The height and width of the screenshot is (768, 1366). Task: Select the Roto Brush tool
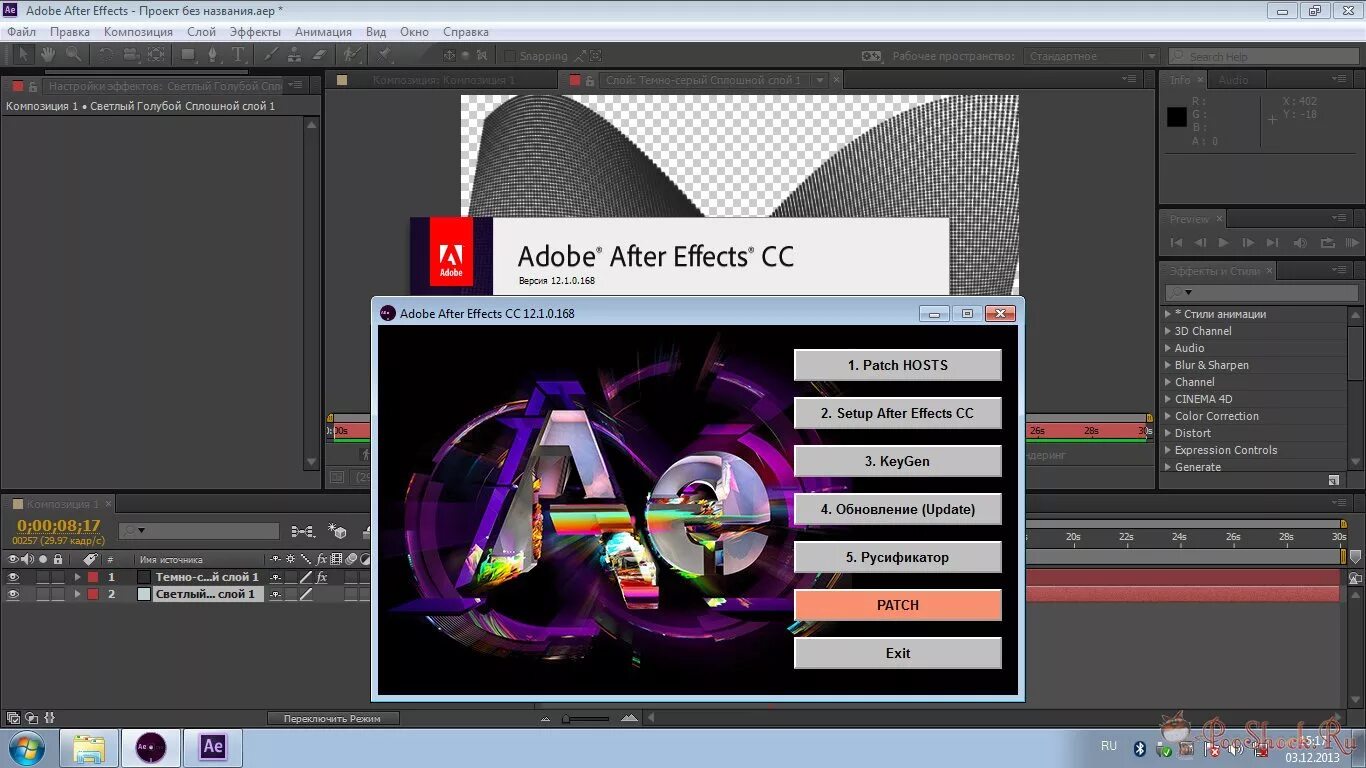click(351, 55)
